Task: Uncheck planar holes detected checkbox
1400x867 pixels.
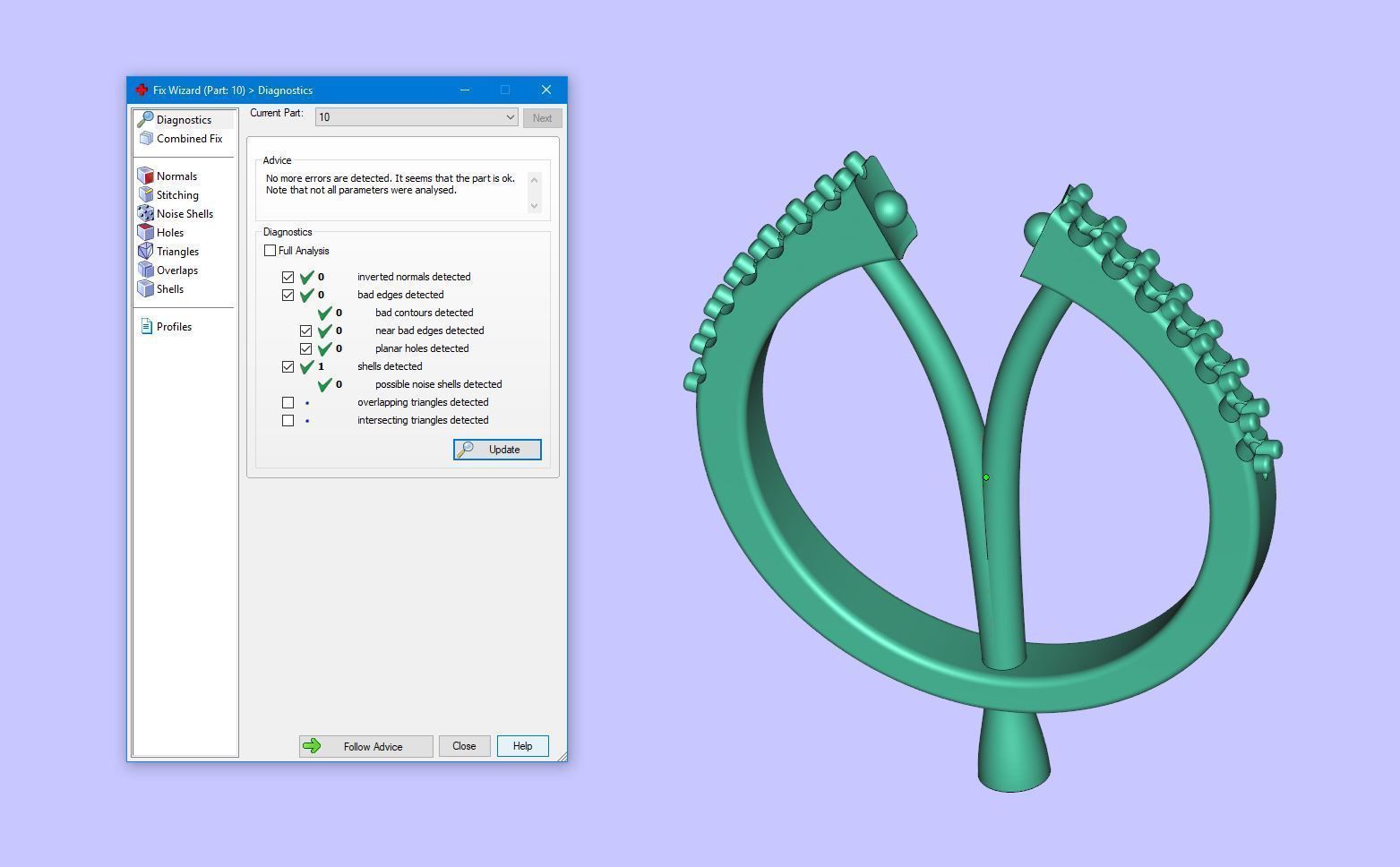Action: click(x=305, y=348)
